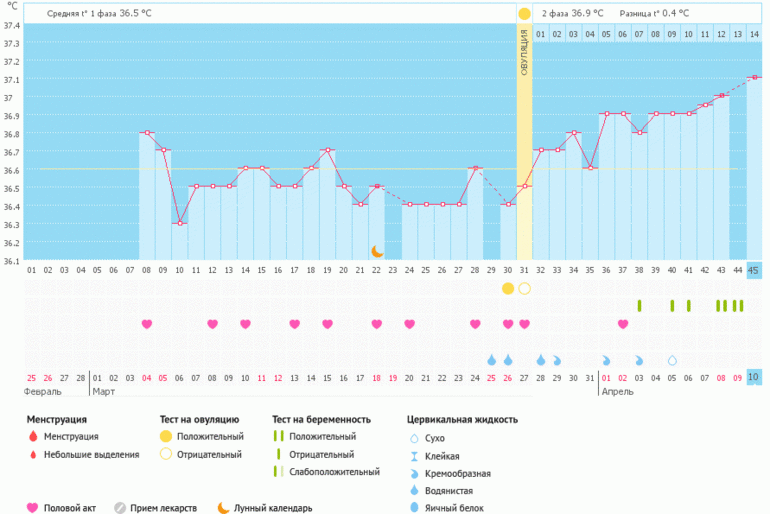
Task: Click the orange moon icon beside Лунный календарь
Action: (223, 508)
